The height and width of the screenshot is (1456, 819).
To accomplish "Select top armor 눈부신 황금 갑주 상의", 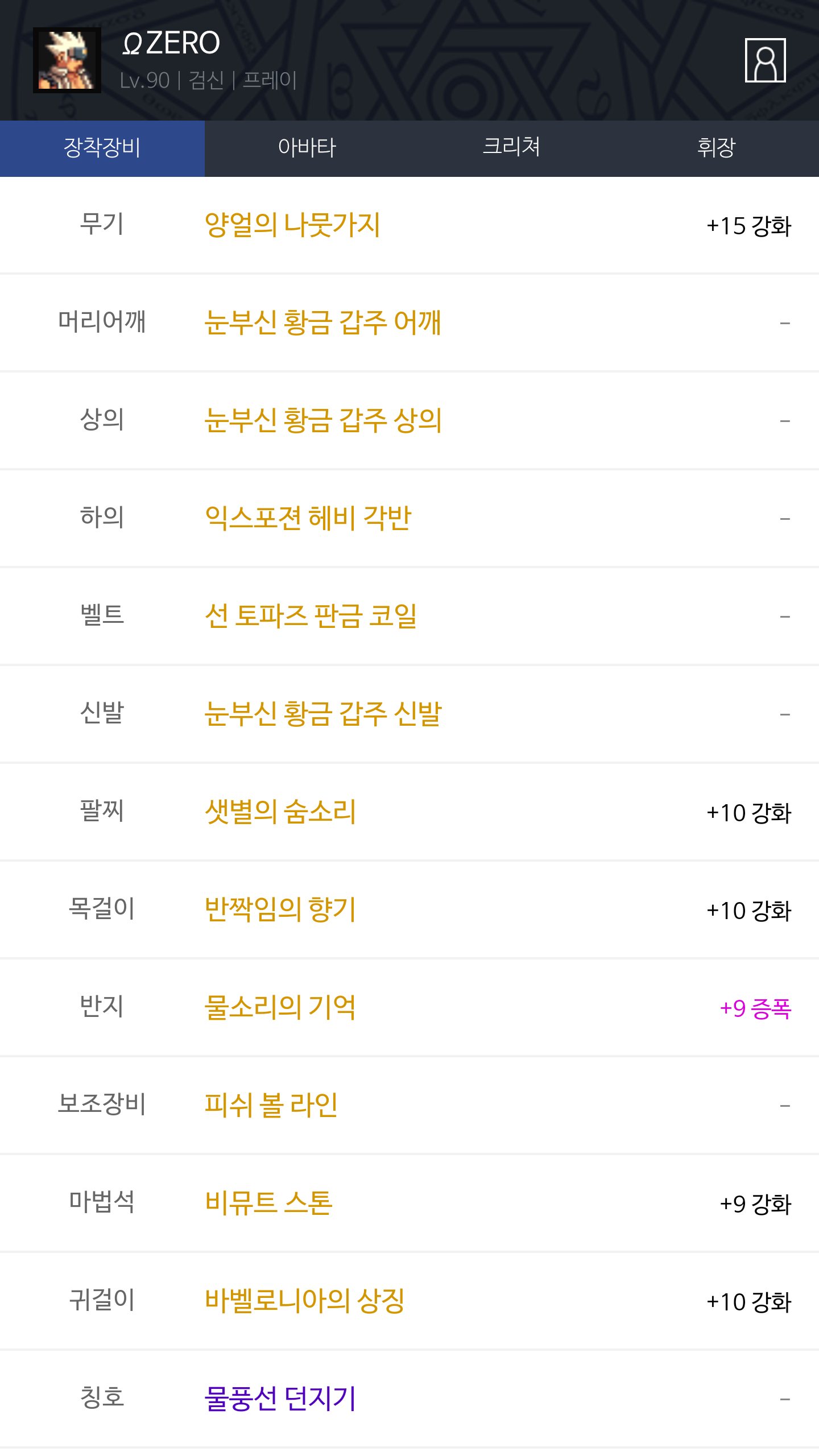I will (x=323, y=420).
